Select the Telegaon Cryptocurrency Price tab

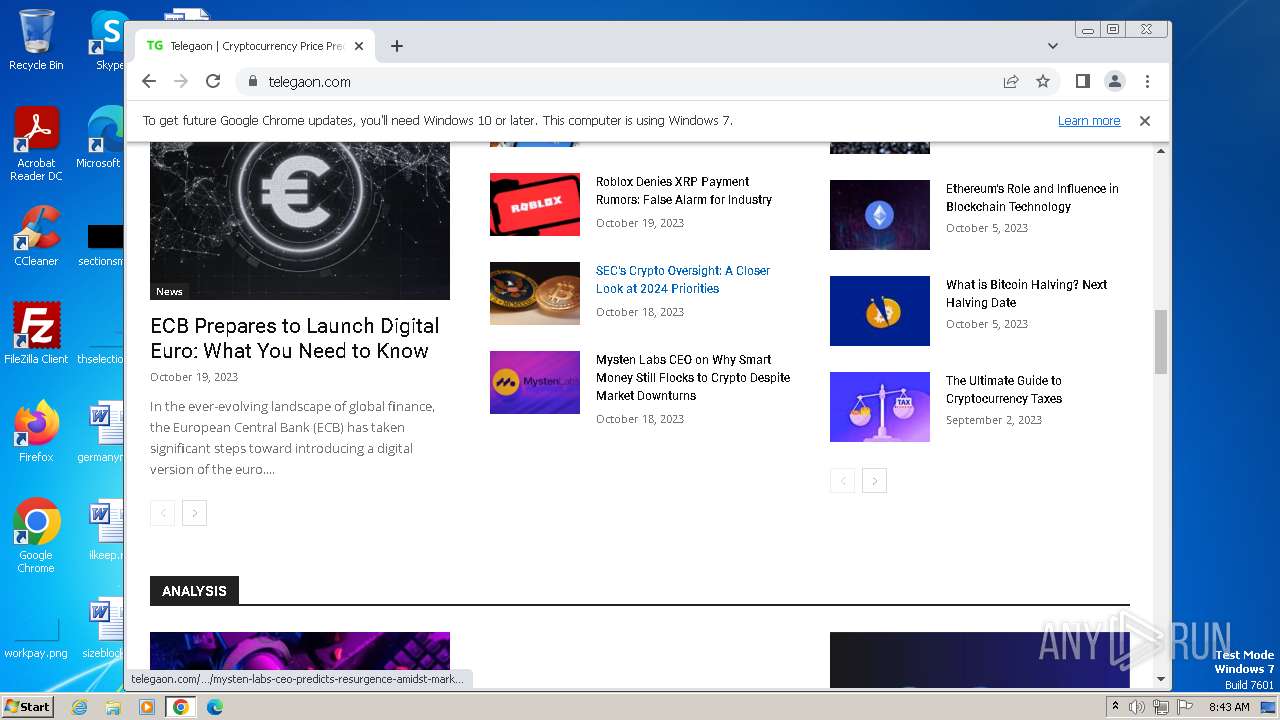255,46
